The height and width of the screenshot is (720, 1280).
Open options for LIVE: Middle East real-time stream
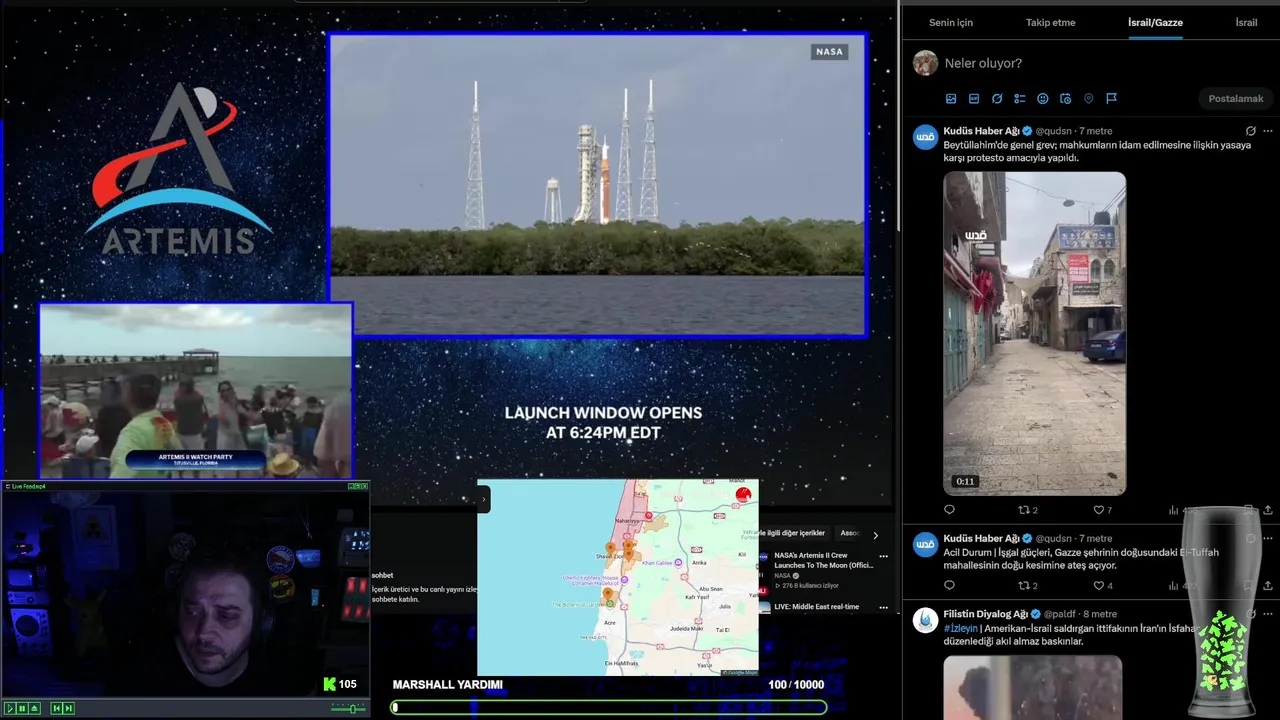click(x=883, y=607)
